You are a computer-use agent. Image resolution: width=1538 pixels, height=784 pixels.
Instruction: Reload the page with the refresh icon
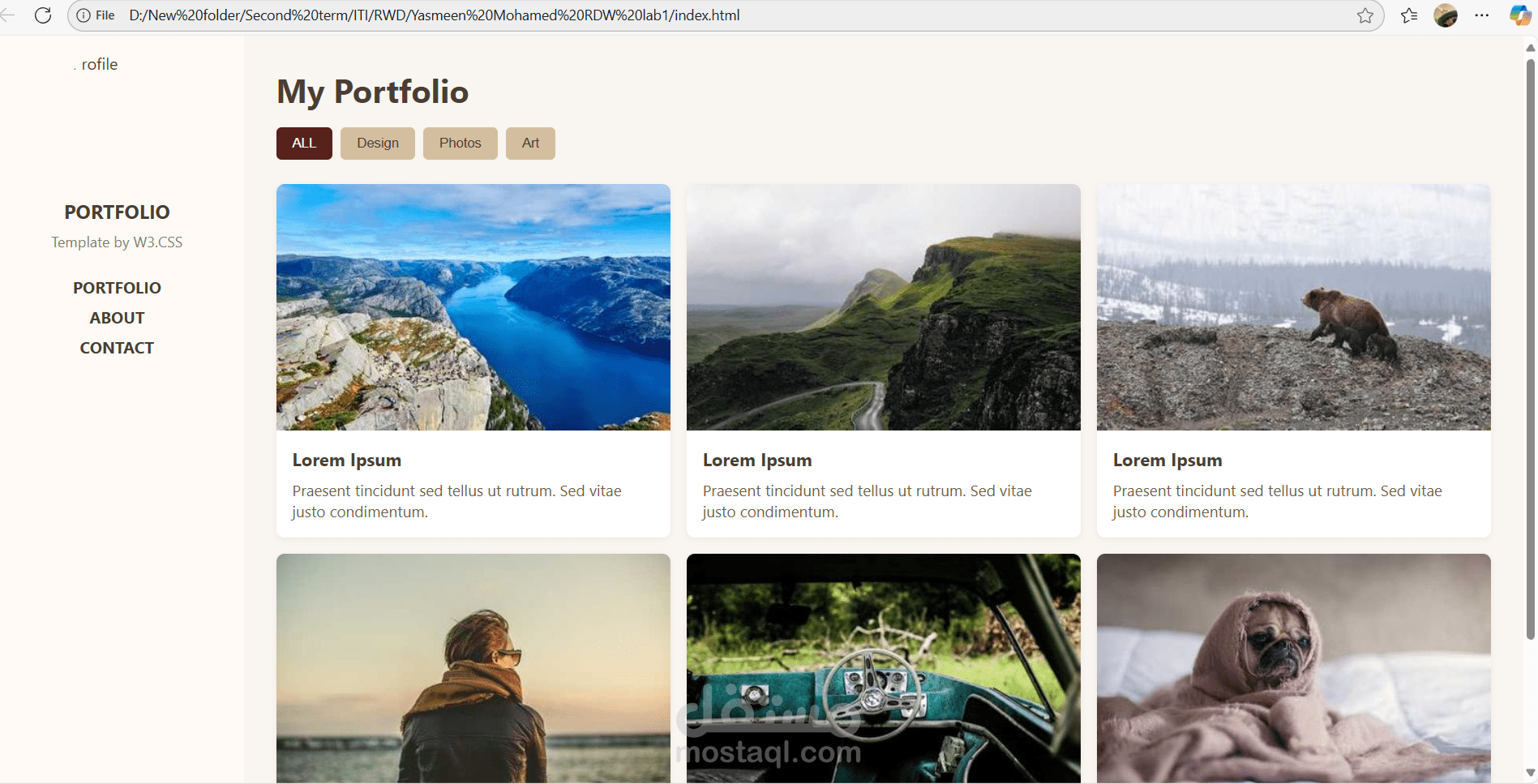click(x=43, y=15)
